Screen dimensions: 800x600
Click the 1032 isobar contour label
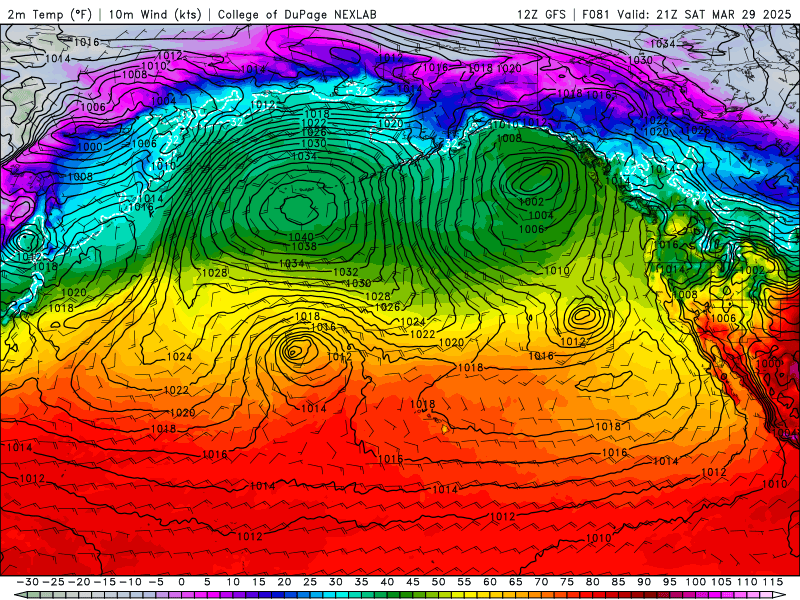pos(346,272)
